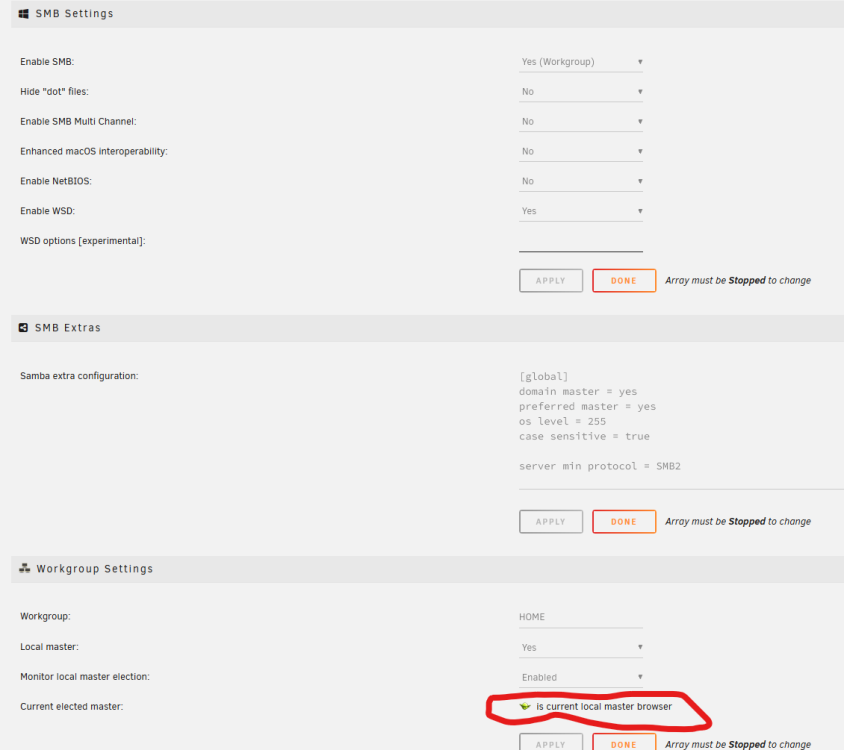844x750 pixels.
Task: Open Monitor local master election dropdown
Action: [581, 677]
